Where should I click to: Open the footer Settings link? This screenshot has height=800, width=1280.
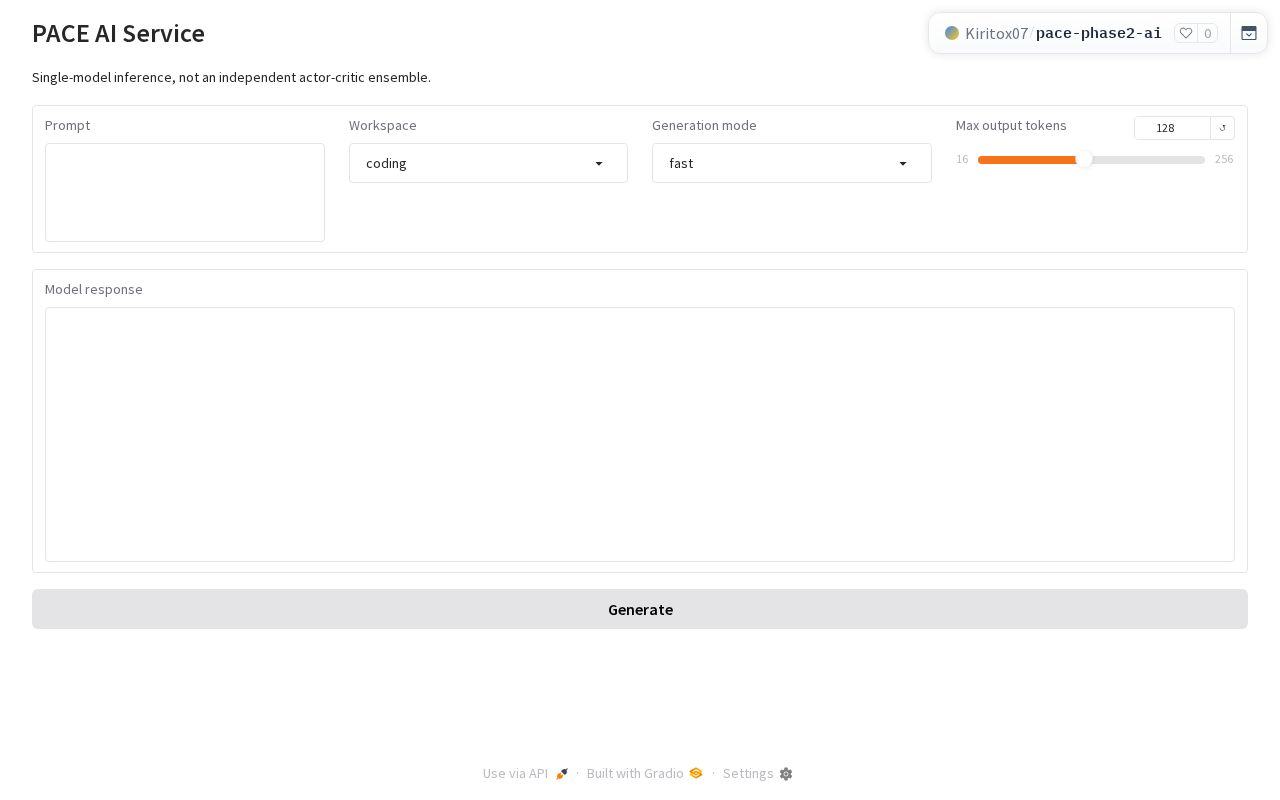757,774
